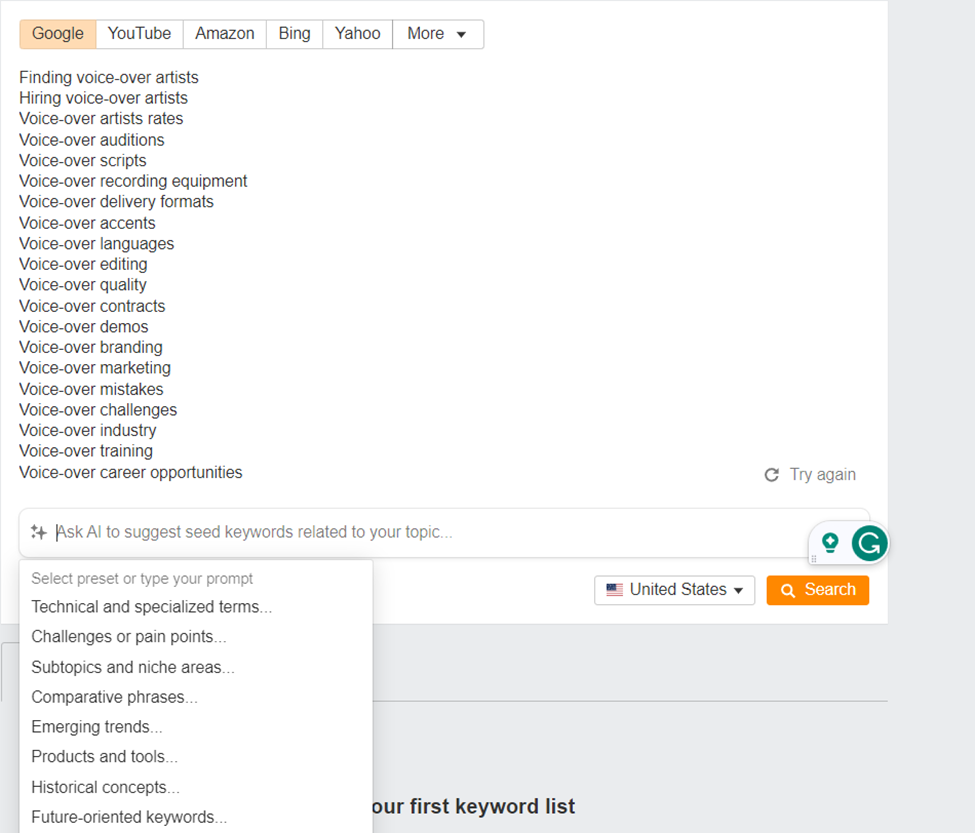Click the United States flag icon
Viewport: 975px width, 833px height.
coord(614,590)
